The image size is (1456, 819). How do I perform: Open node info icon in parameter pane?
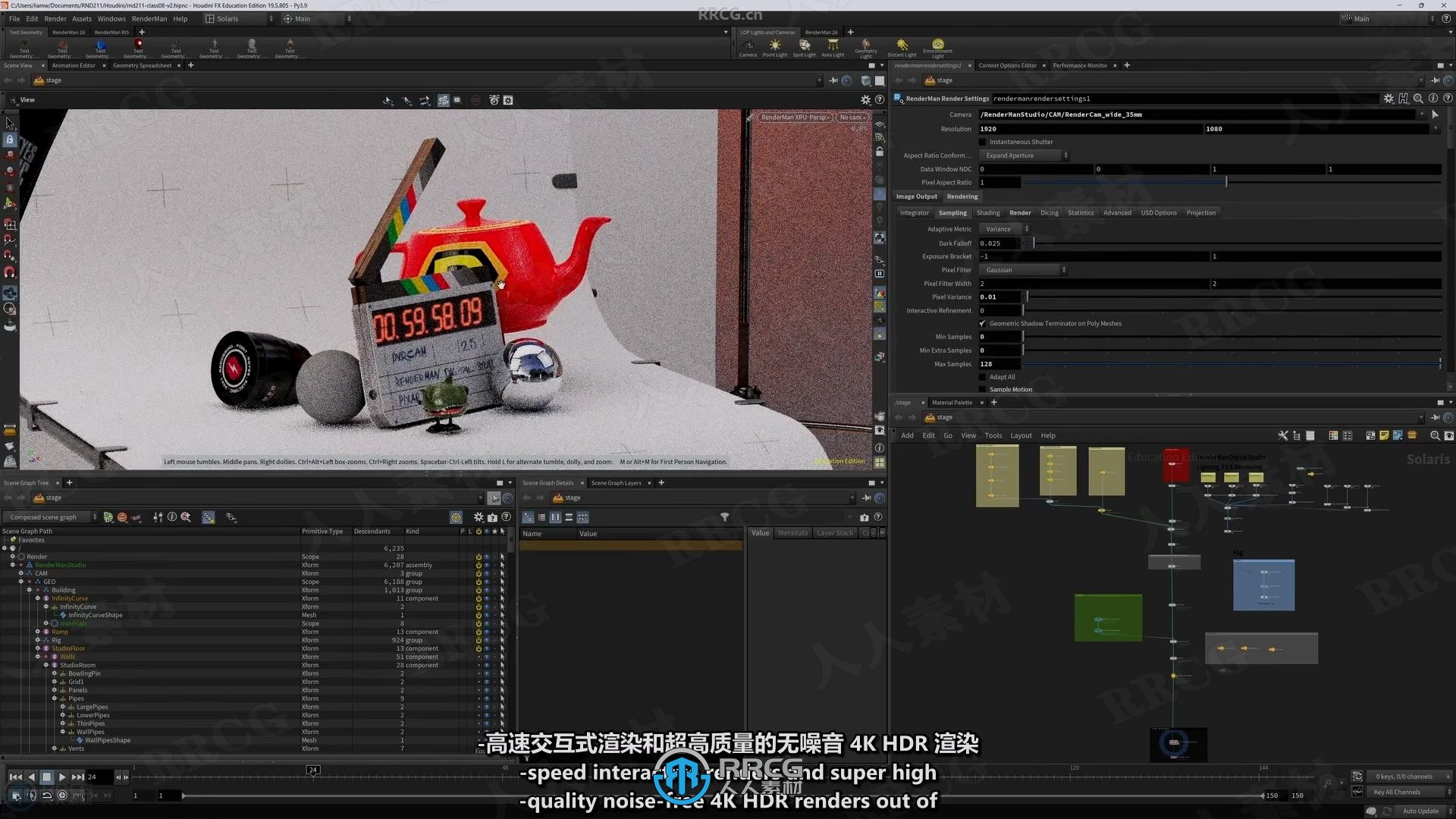pyautogui.click(x=1433, y=99)
